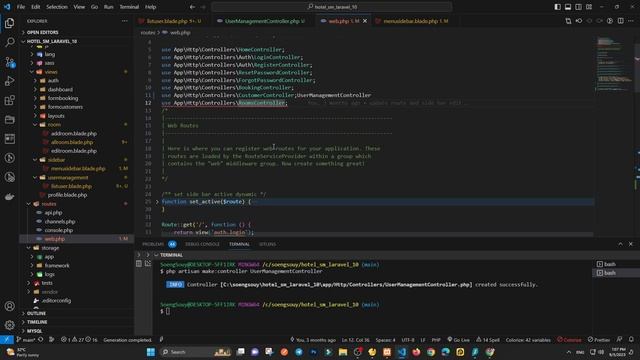The image size is (640, 360).
Task: Click Explorer more actions ellipsis
Action: click(124, 21)
